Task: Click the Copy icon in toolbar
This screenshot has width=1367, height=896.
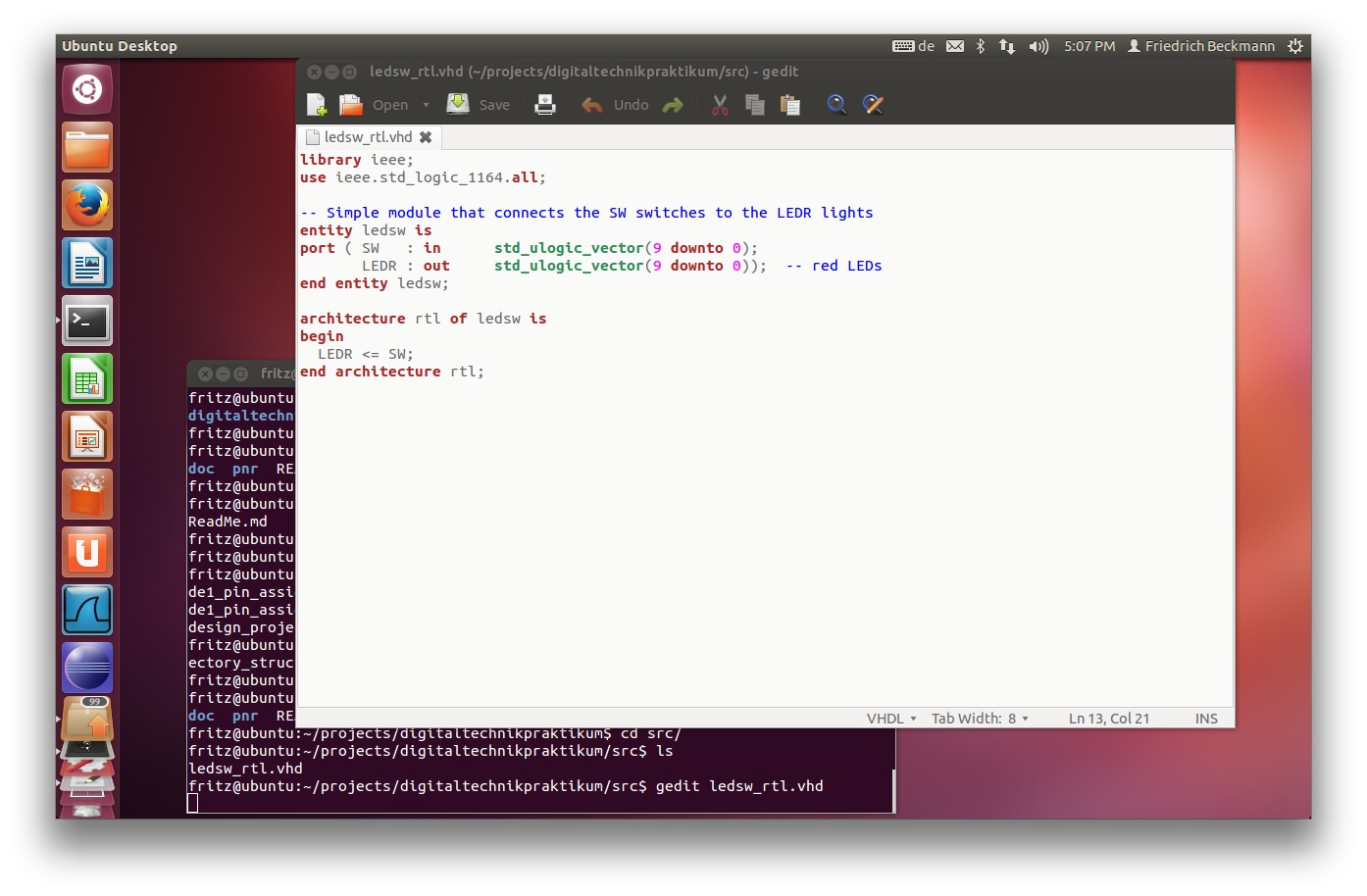Action: tap(754, 105)
